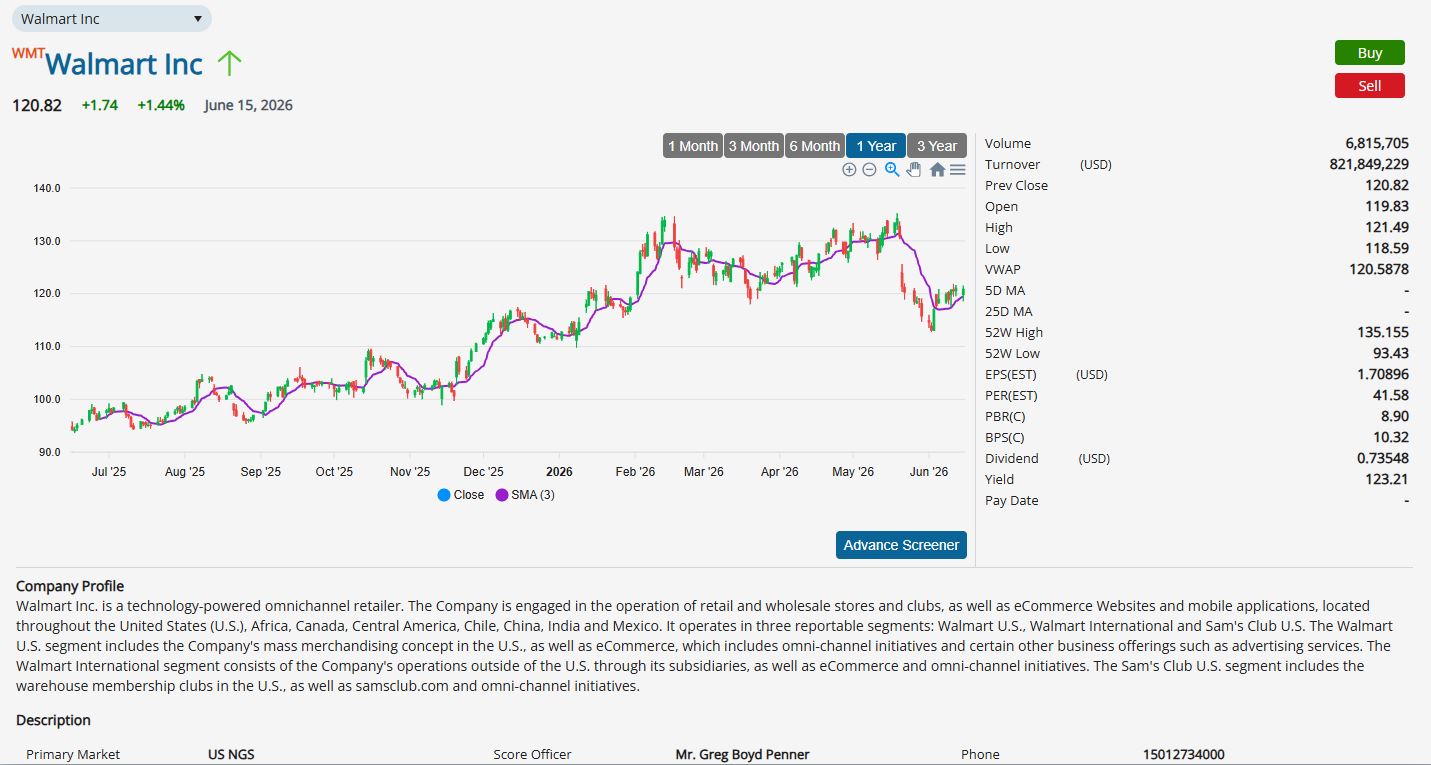
Task: Click the WMT ticker symbol label
Action: click(x=28, y=53)
